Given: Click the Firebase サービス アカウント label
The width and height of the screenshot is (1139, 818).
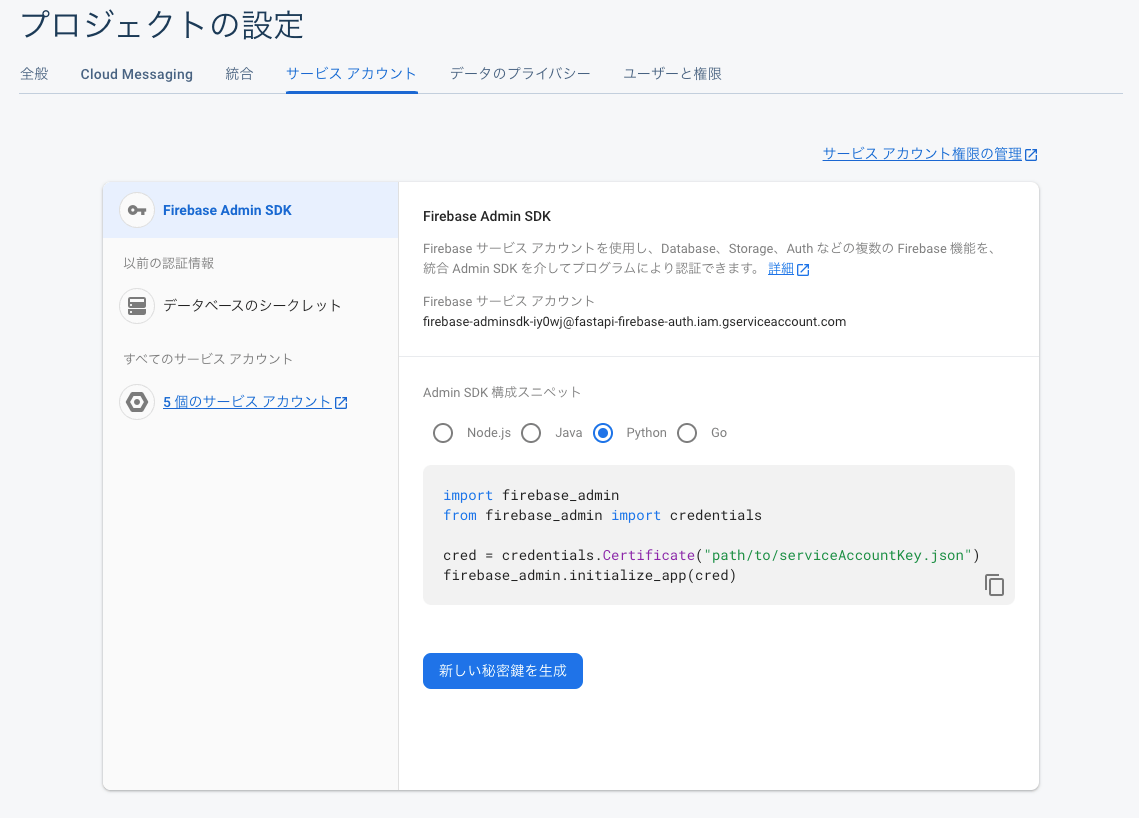Looking at the screenshot, I should (x=508, y=301).
